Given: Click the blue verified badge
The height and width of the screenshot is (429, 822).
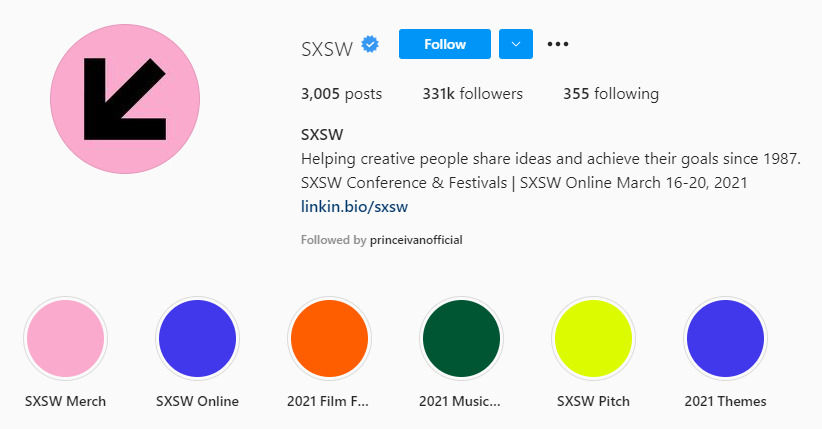Looking at the screenshot, I should tap(370, 45).
